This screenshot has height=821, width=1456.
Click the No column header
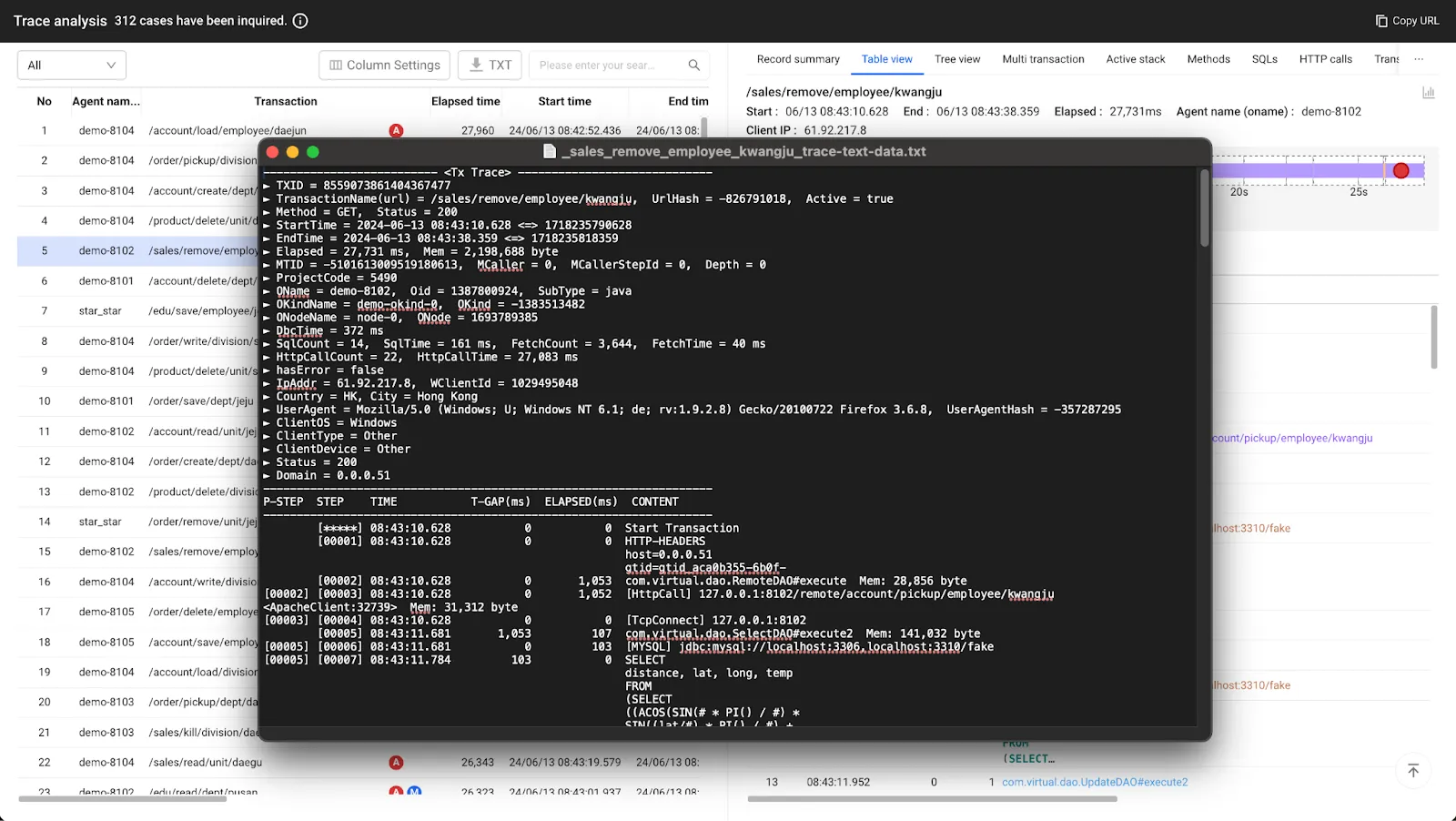point(44,101)
